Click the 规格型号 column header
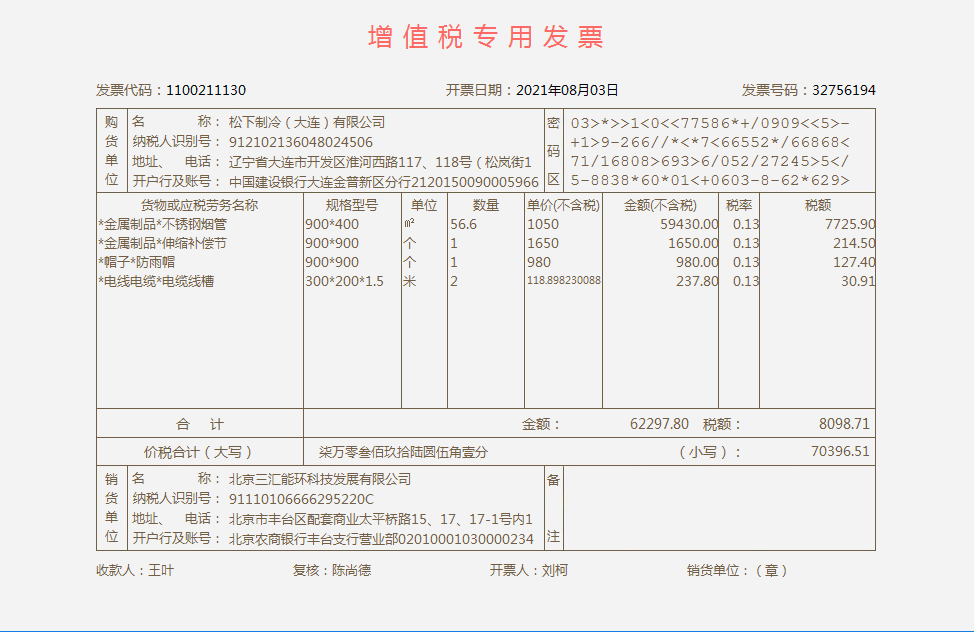 pyautogui.click(x=352, y=205)
